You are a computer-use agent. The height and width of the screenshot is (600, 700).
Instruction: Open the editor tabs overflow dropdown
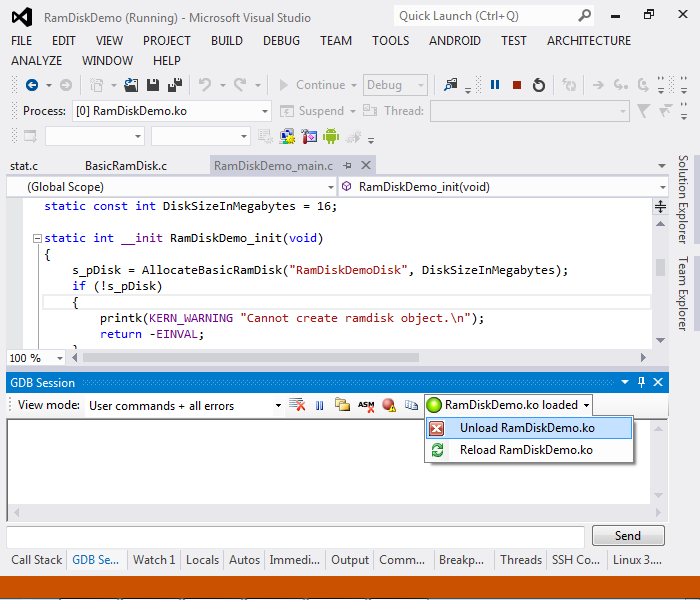662,166
